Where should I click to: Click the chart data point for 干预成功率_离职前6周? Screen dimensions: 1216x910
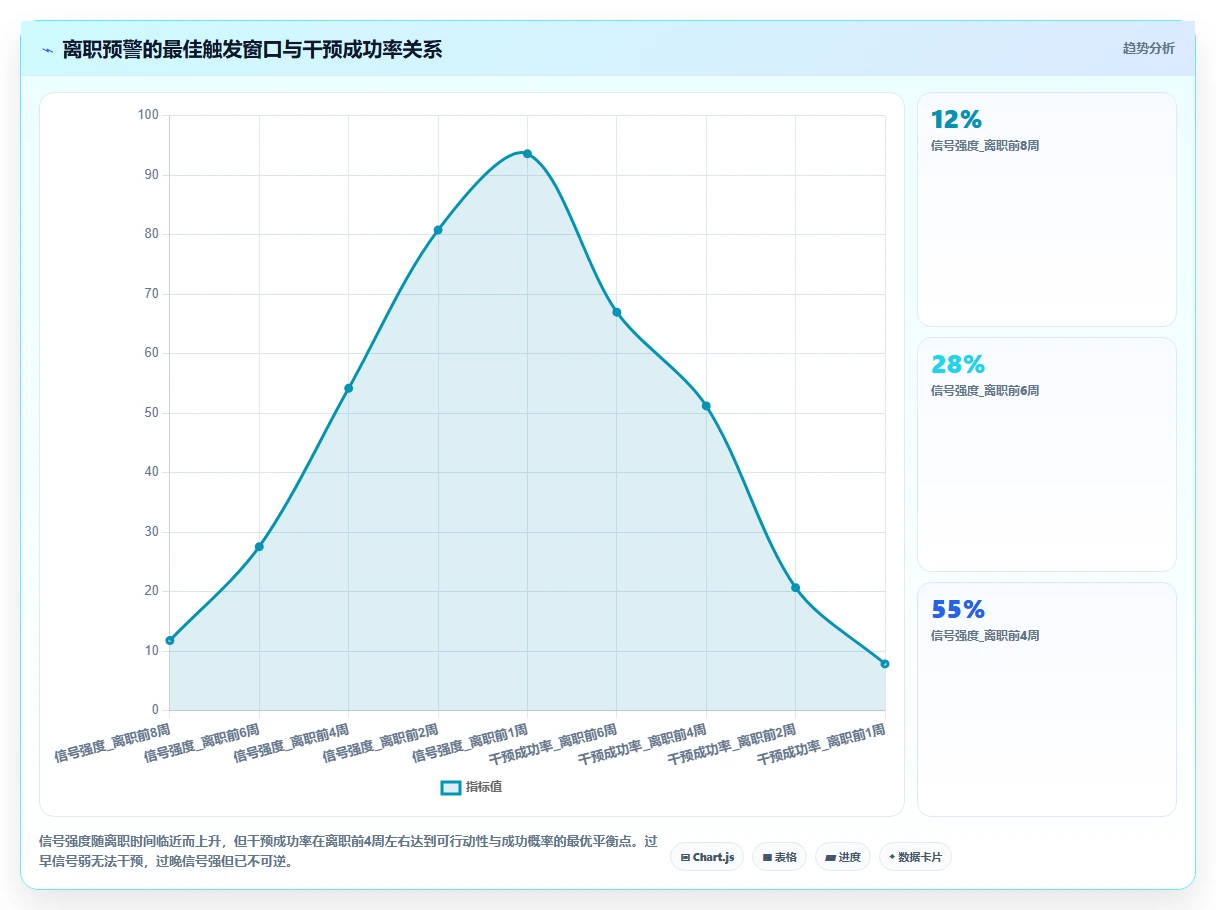pos(617,312)
